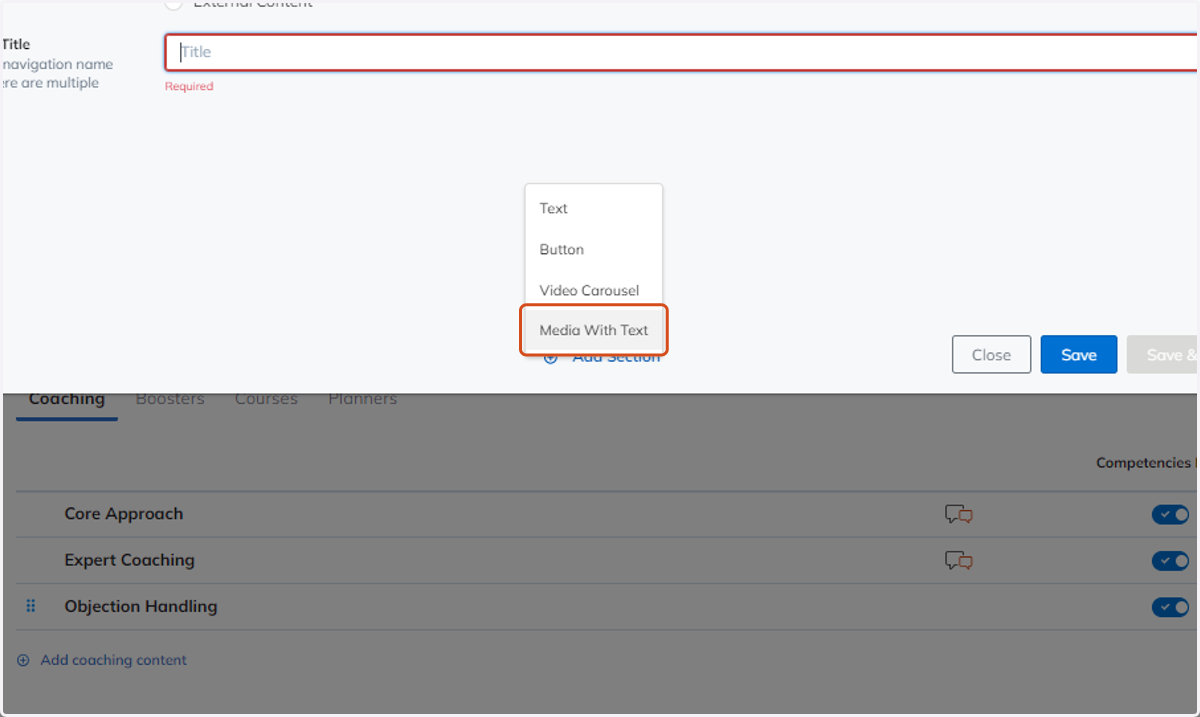Open the Expert Coaching row
The height and width of the screenshot is (717, 1200).
point(604,560)
